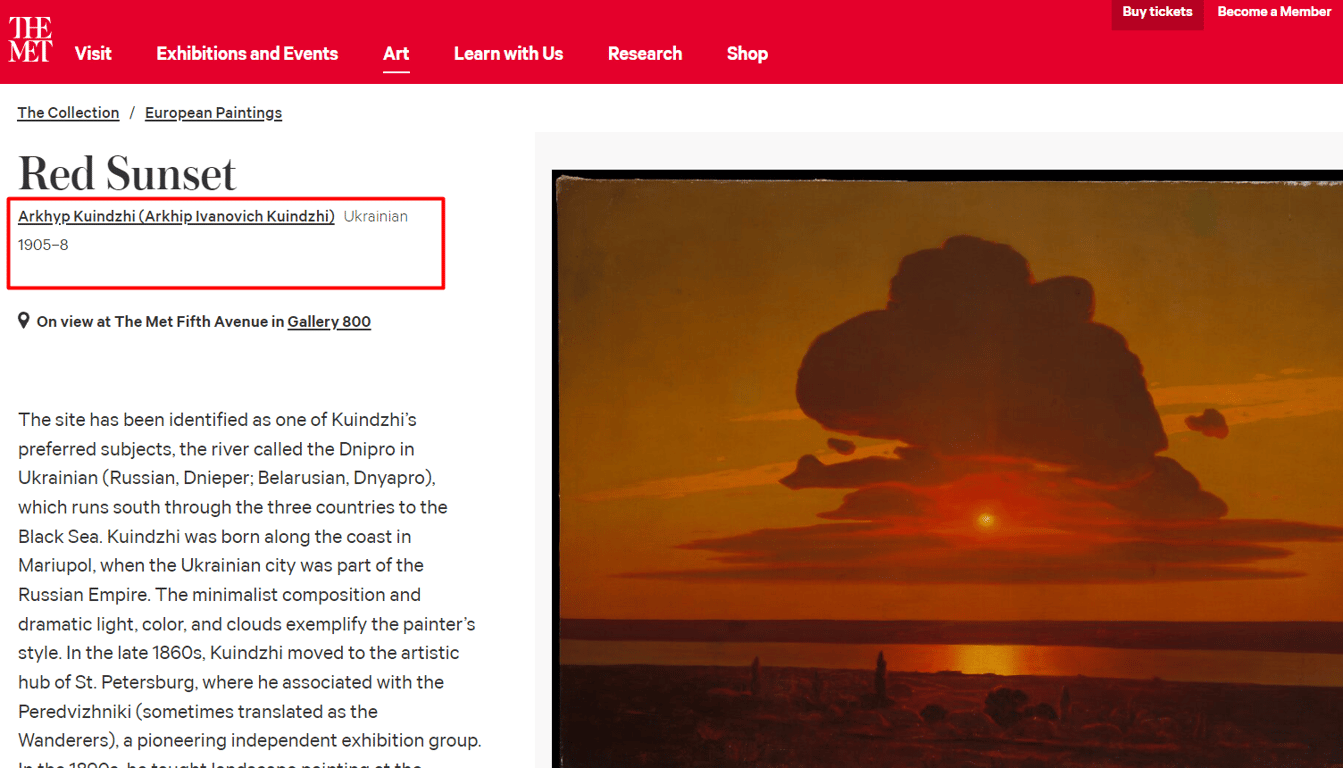Open the Exhibitions and Events menu
The image size is (1343, 768).
[247, 54]
